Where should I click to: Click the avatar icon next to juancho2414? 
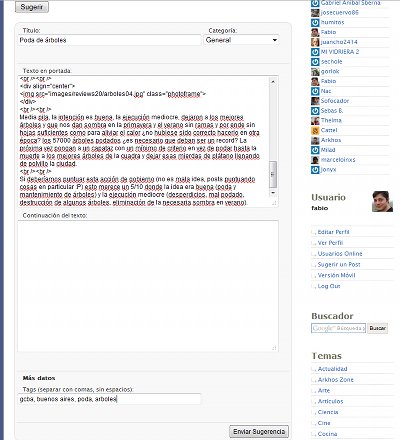(315, 42)
